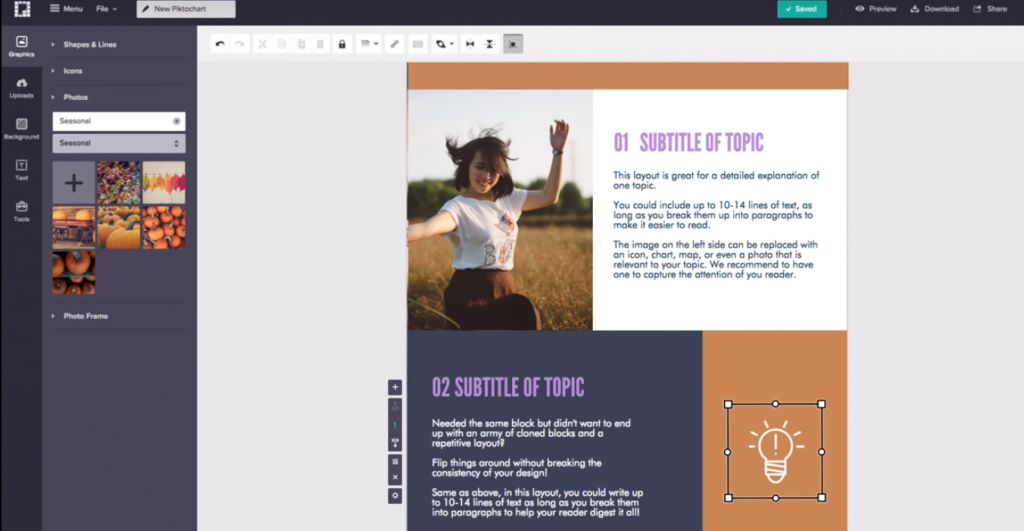Open the opacity dropdown in toolbar

click(x=369, y=44)
